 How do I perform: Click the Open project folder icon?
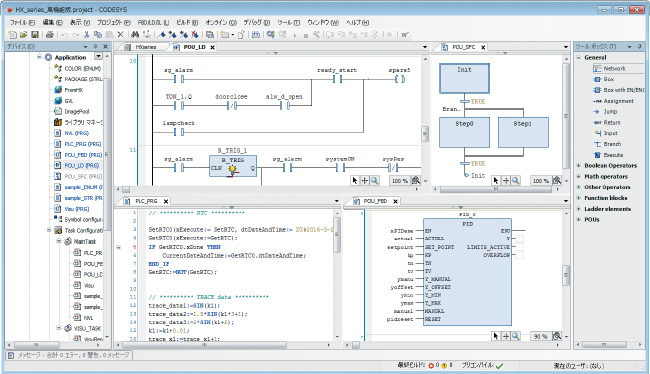pyautogui.click(x=24, y=34)
